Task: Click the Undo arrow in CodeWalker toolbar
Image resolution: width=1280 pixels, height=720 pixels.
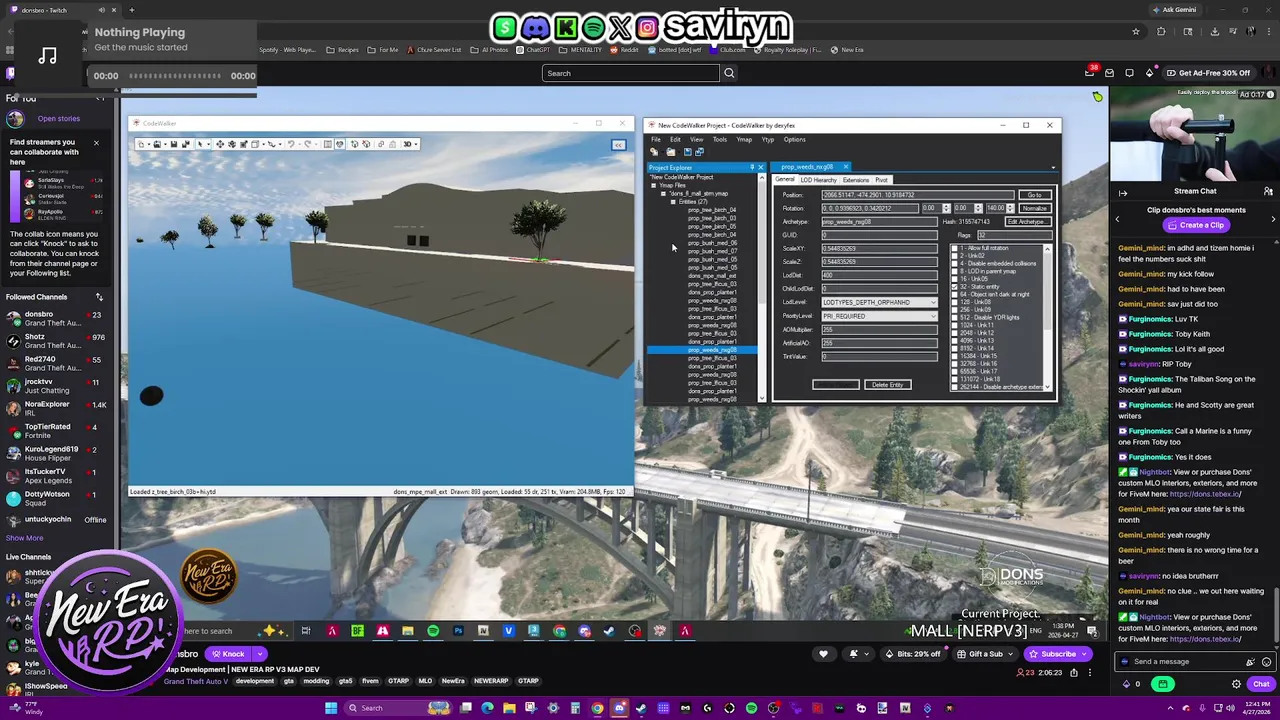Action: tap(291, 144)
